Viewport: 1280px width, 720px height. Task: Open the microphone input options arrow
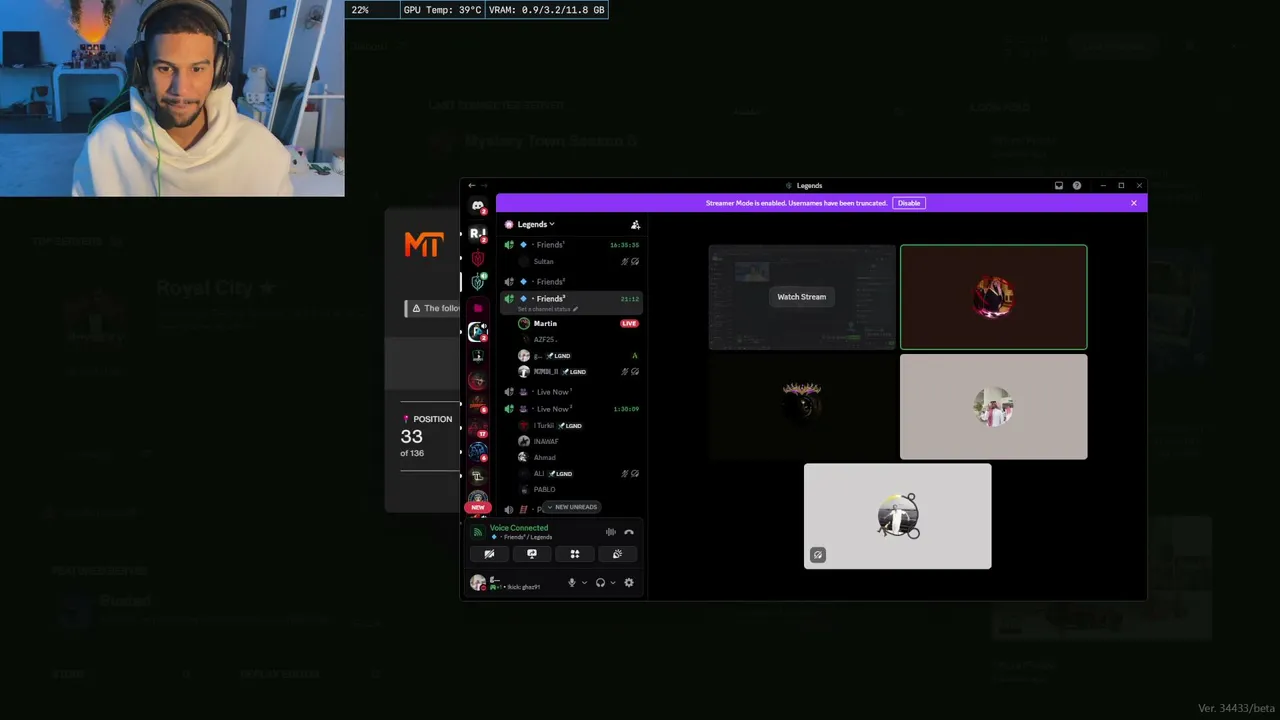point(584,583)
